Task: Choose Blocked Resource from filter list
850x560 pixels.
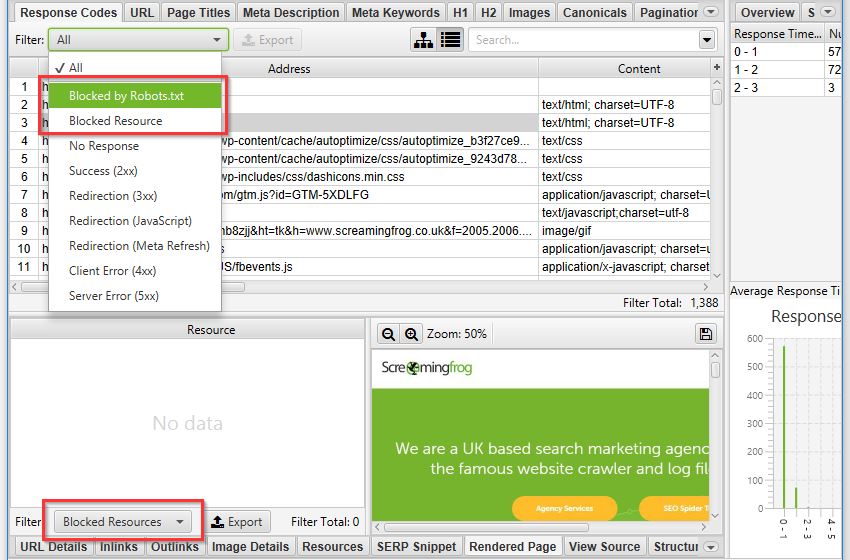Action: (115, 121)
